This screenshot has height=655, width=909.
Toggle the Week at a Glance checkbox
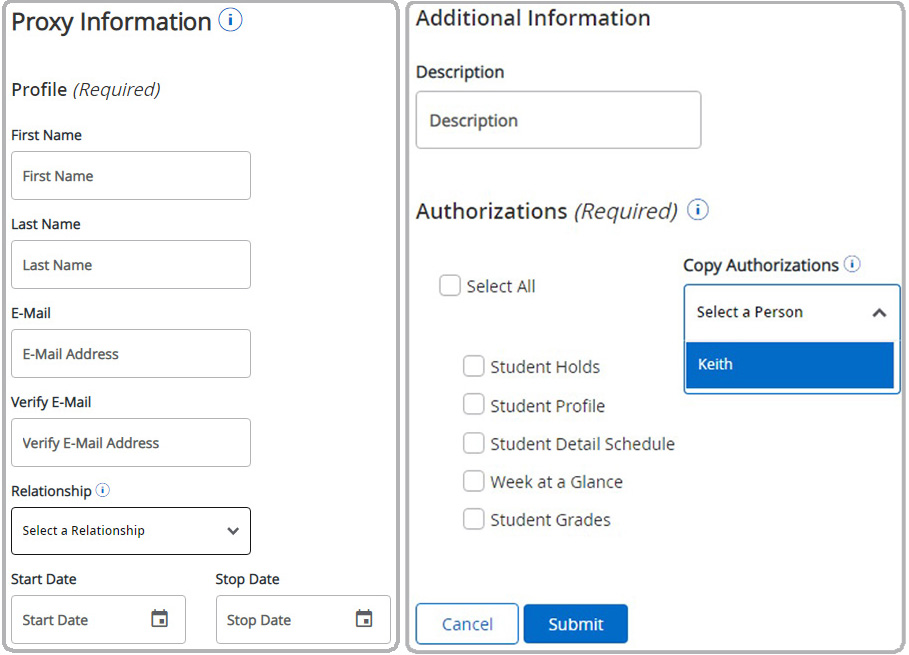coord(473,481)
